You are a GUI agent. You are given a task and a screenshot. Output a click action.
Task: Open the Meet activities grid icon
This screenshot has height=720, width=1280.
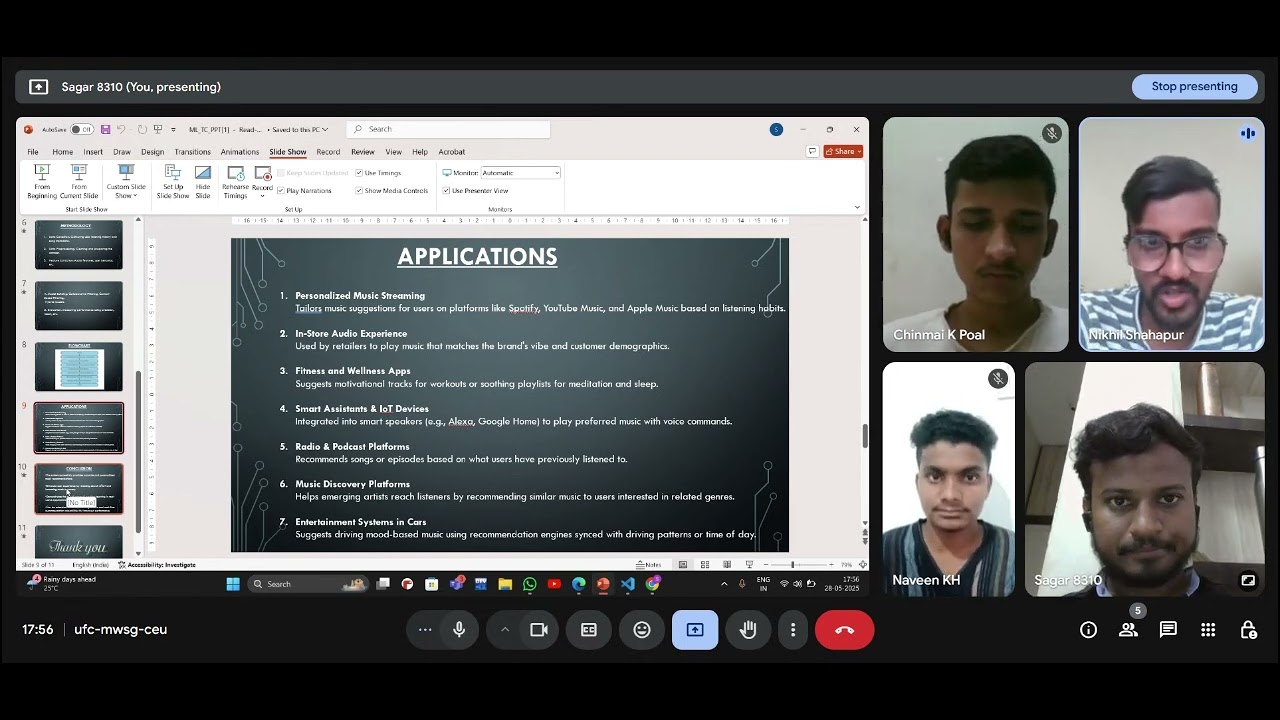click(1208, 630)
